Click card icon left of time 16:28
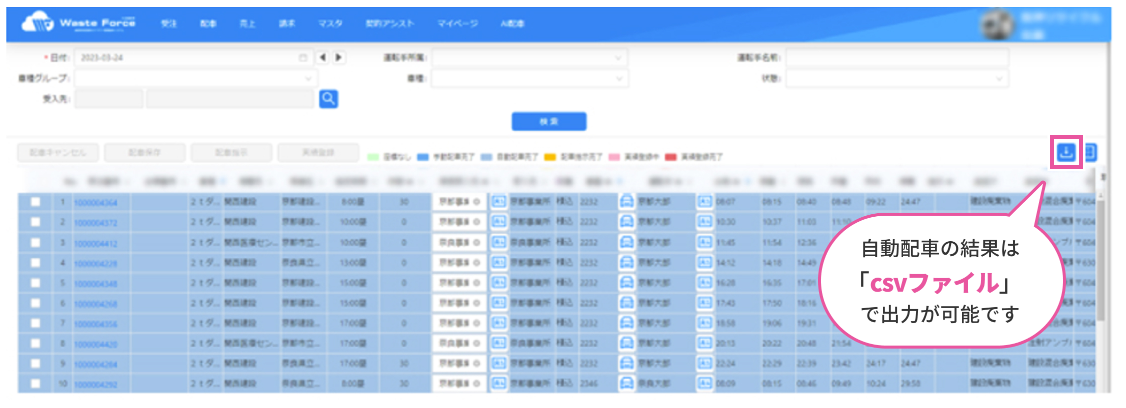Viewport: 1126px width, 408px height. [x=704, y=283]
